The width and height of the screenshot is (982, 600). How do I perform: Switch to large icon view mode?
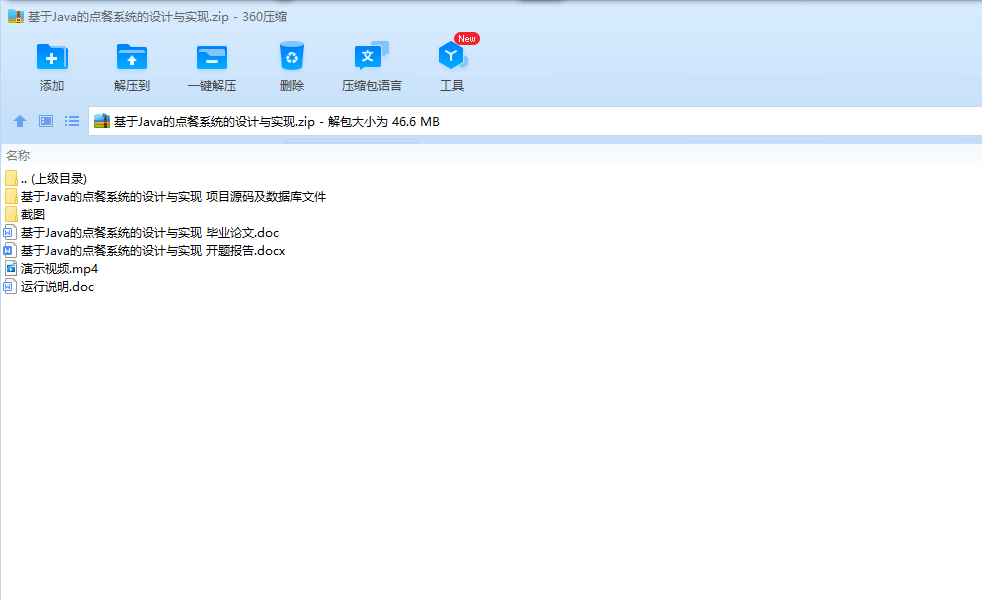(46, 121)
